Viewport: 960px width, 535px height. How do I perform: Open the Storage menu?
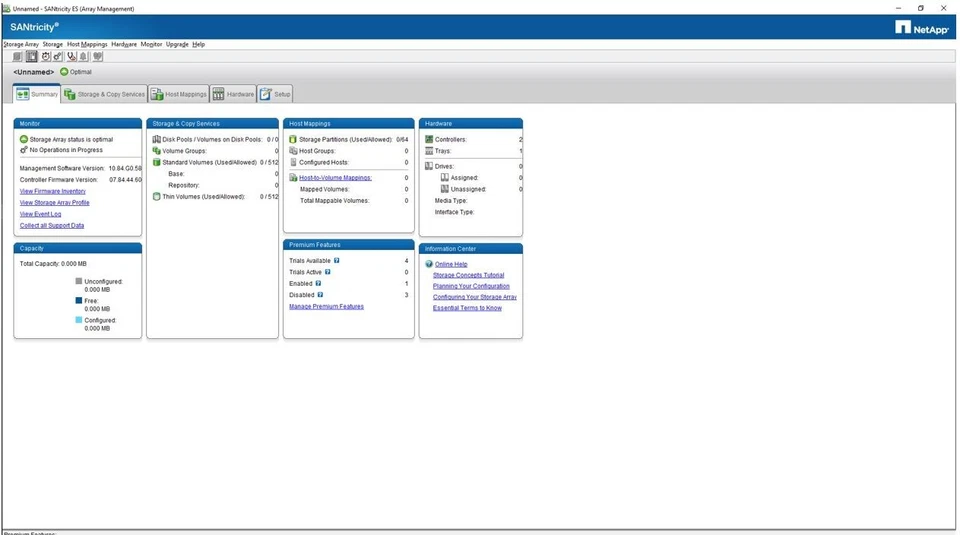click(x=53, y=44)
